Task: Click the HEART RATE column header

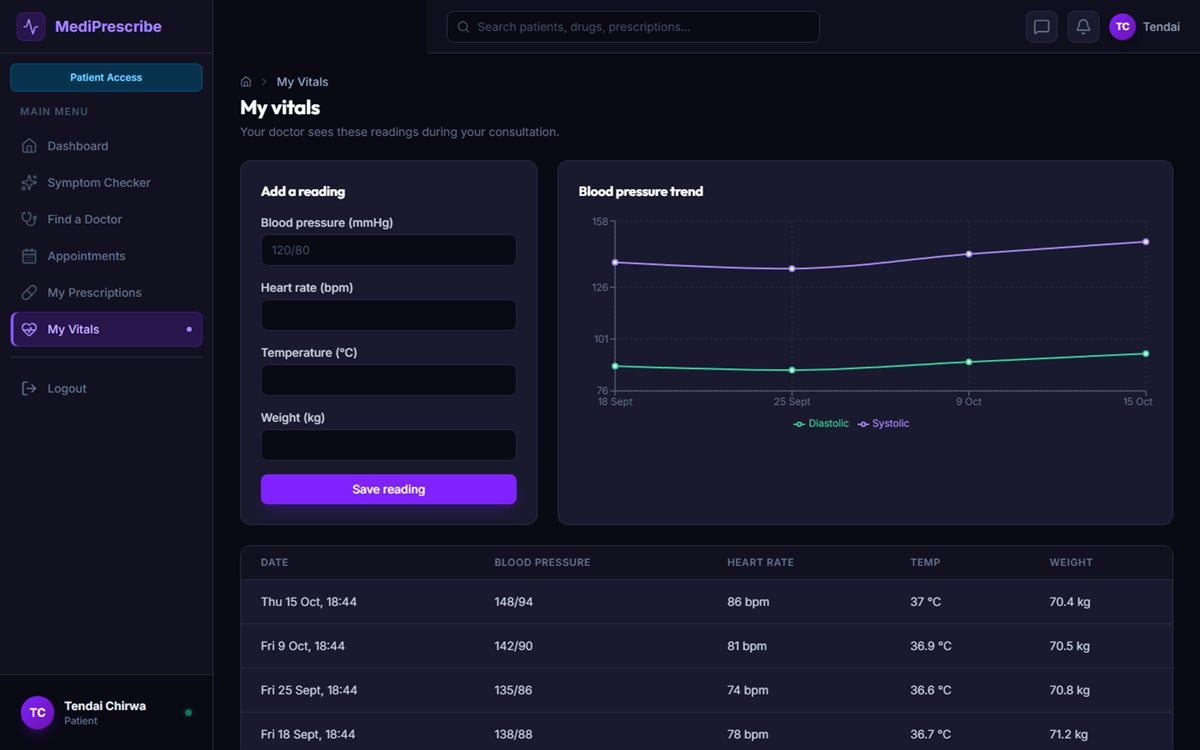Action: click(760, 563)
